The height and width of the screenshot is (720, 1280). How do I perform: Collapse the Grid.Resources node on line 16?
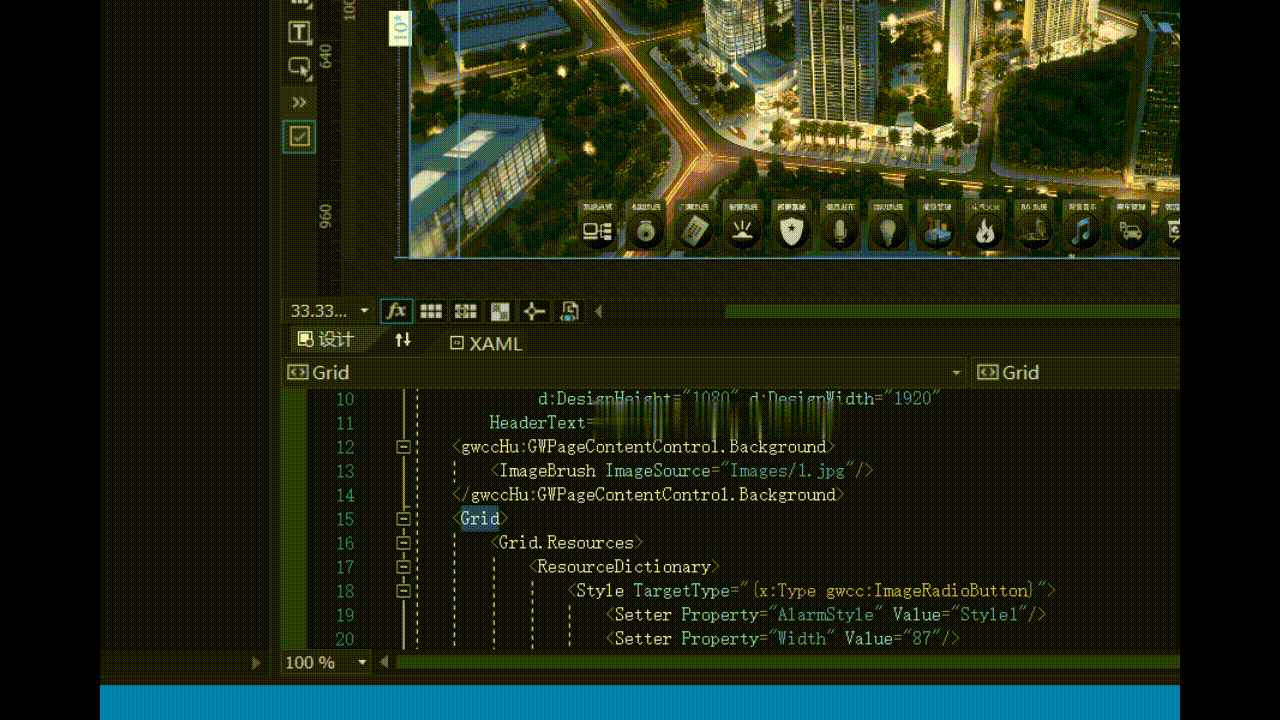pyautogui.click(x=403, y=543)
